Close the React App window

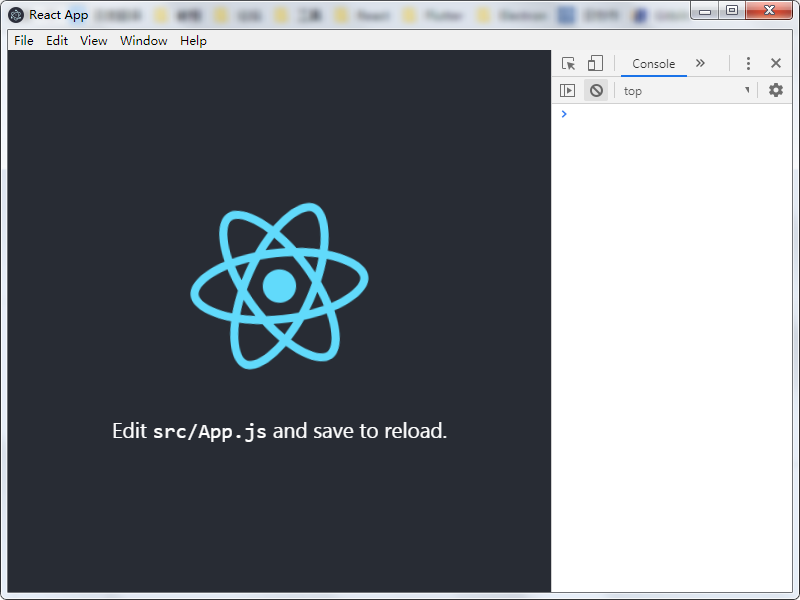pyautogui.click(x=769, y=10)
